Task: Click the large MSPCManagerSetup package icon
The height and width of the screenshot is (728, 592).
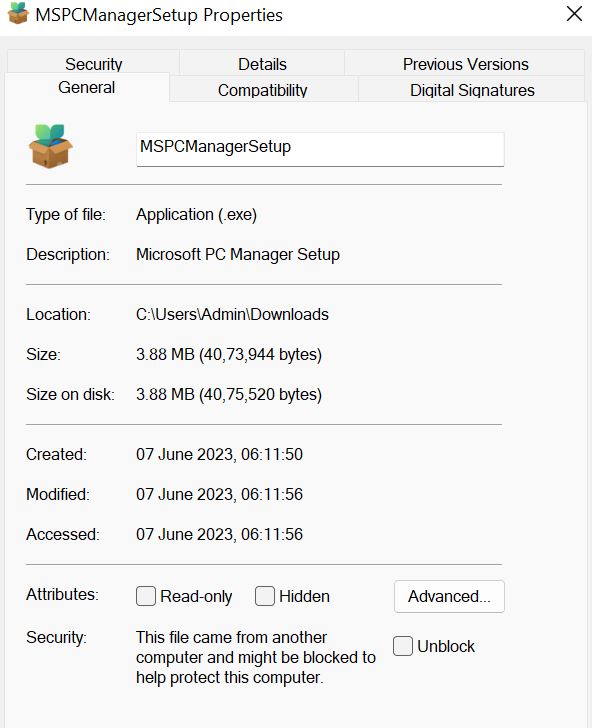Action: coord(51,146)
